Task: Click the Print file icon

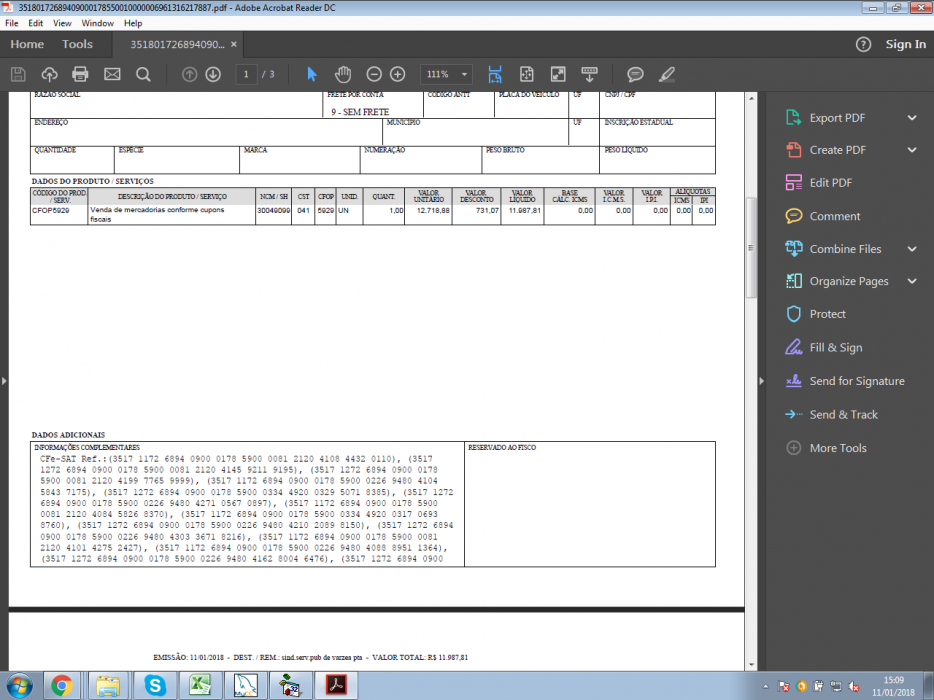Action: click(80, 74)
